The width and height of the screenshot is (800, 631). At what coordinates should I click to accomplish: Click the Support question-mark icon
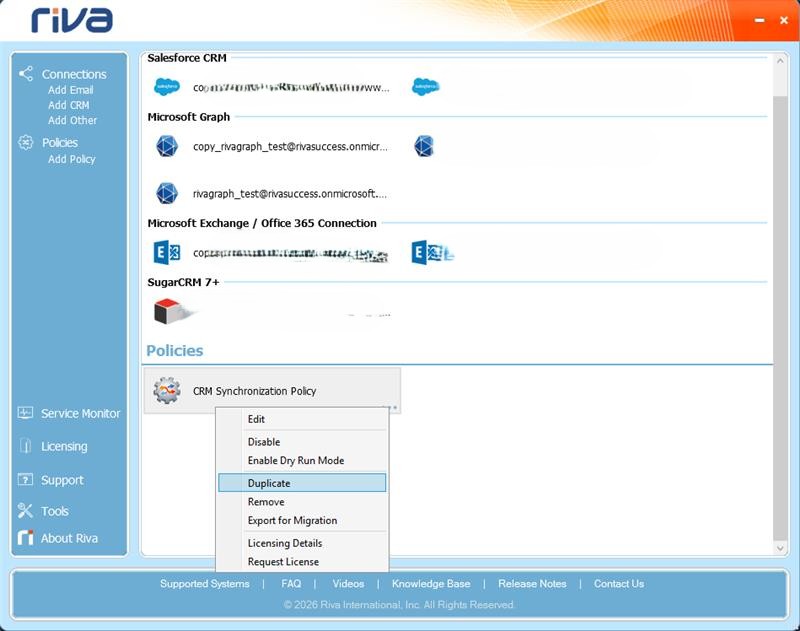(25, 479)
